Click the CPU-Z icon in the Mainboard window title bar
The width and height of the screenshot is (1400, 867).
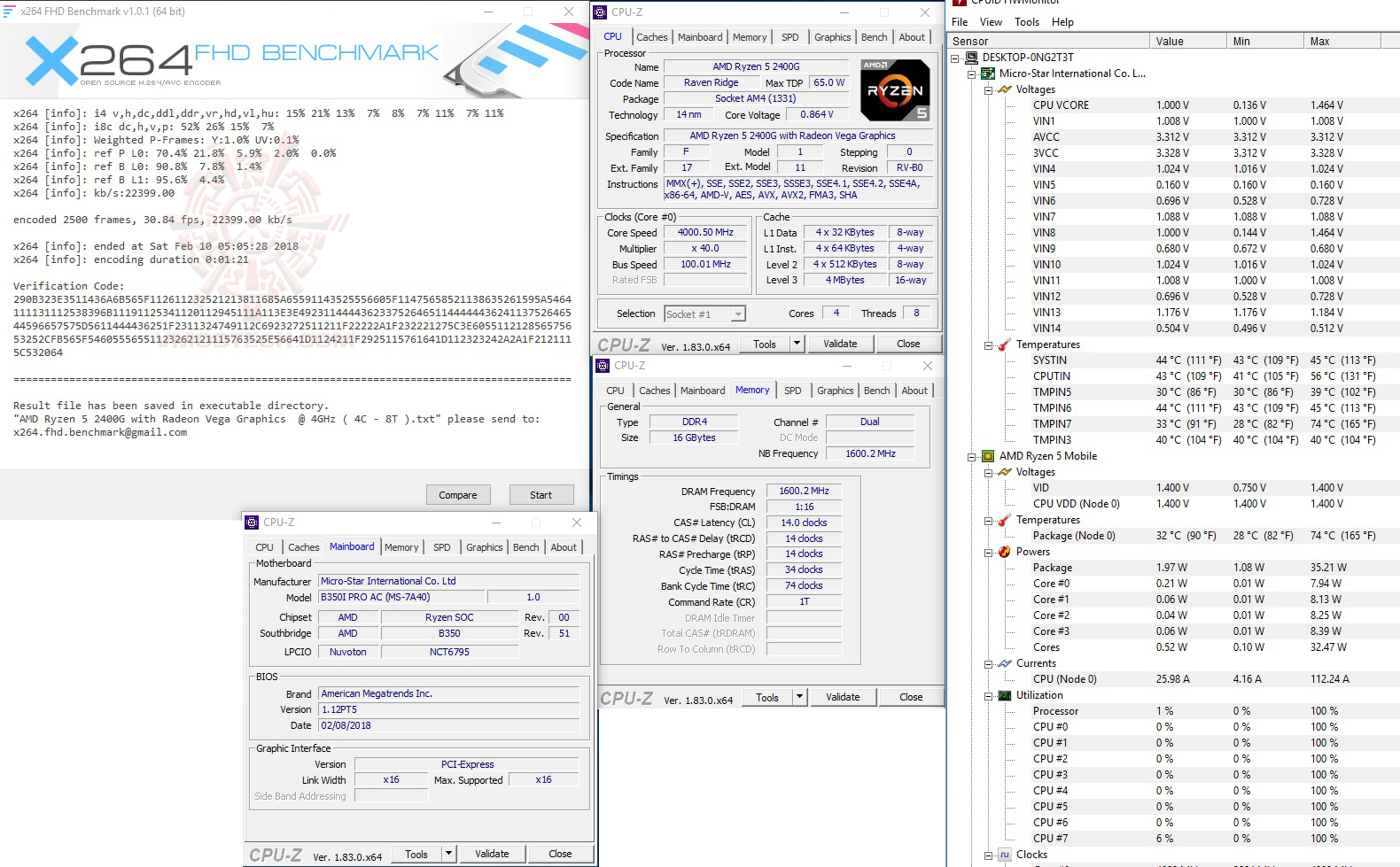click(x=252, y=523)
